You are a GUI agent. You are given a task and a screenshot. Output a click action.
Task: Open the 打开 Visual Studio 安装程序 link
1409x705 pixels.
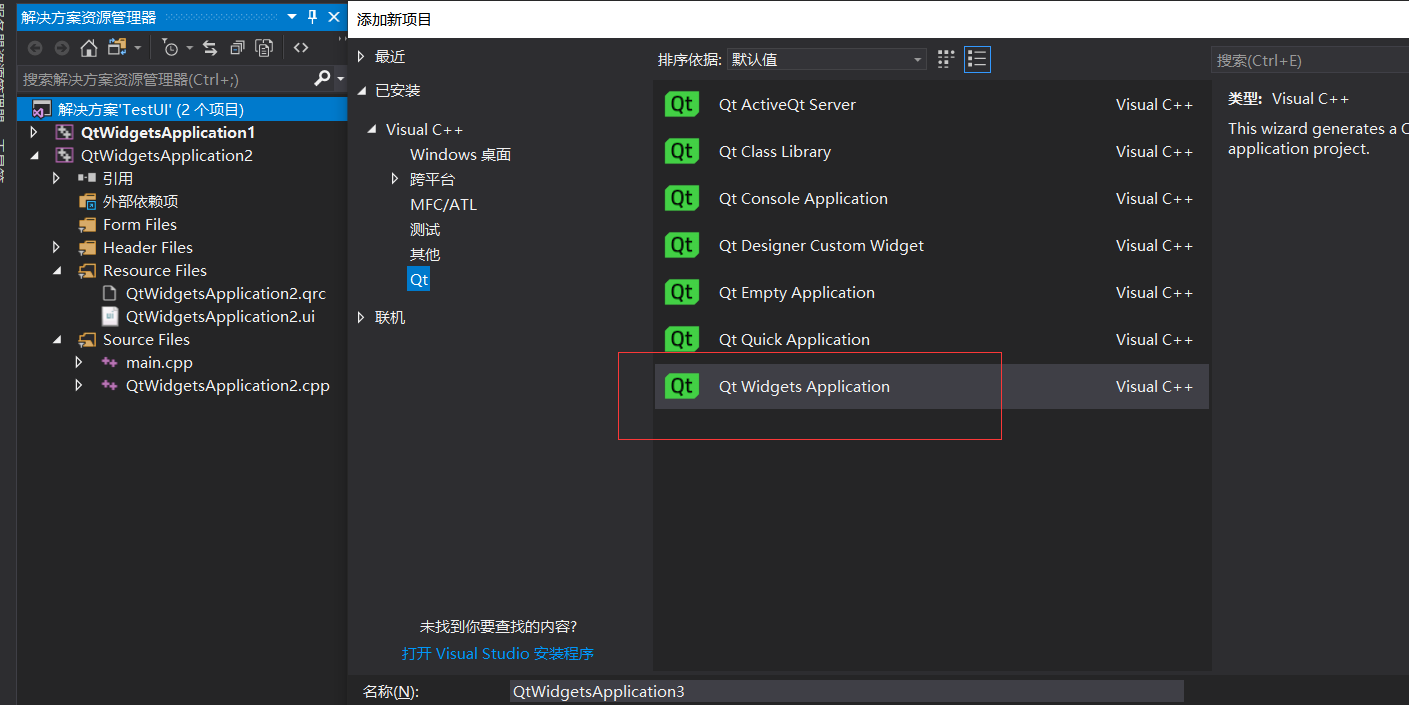pos(498,653)
